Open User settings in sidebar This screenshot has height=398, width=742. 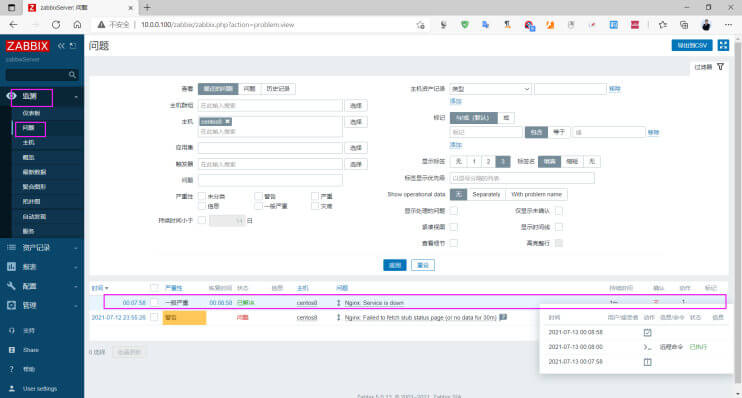click(x=40, y=389)
